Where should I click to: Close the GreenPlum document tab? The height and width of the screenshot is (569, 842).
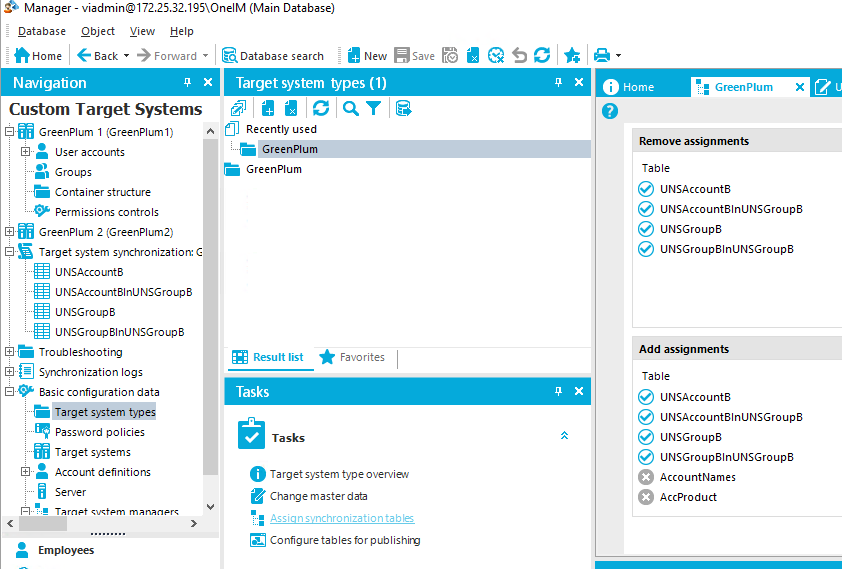coord(800,87)
